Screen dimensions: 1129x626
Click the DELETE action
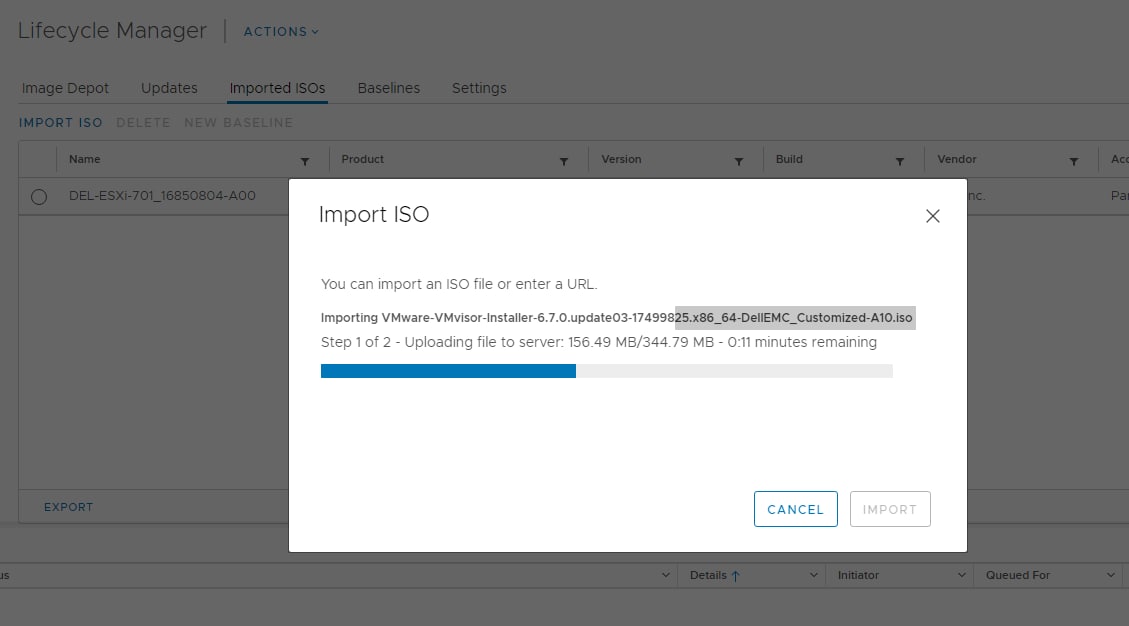click(x=143, y=122)
